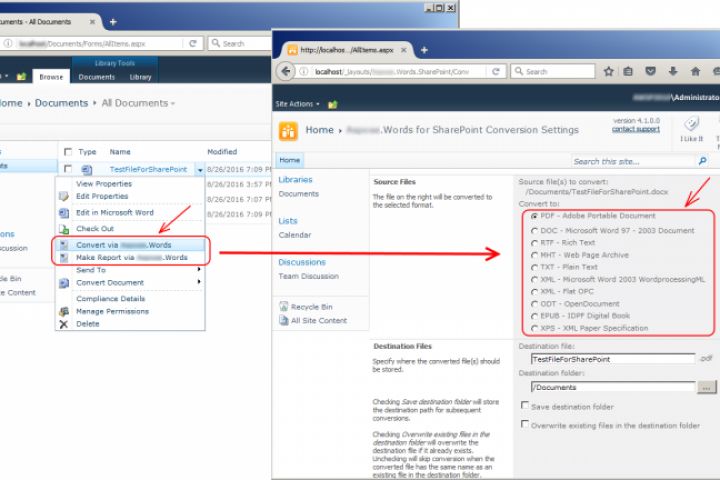The height and width of the screenshot is (480, 720).
Task: Select ODT - OpenDocument option
Action: [x=534, y=304]
